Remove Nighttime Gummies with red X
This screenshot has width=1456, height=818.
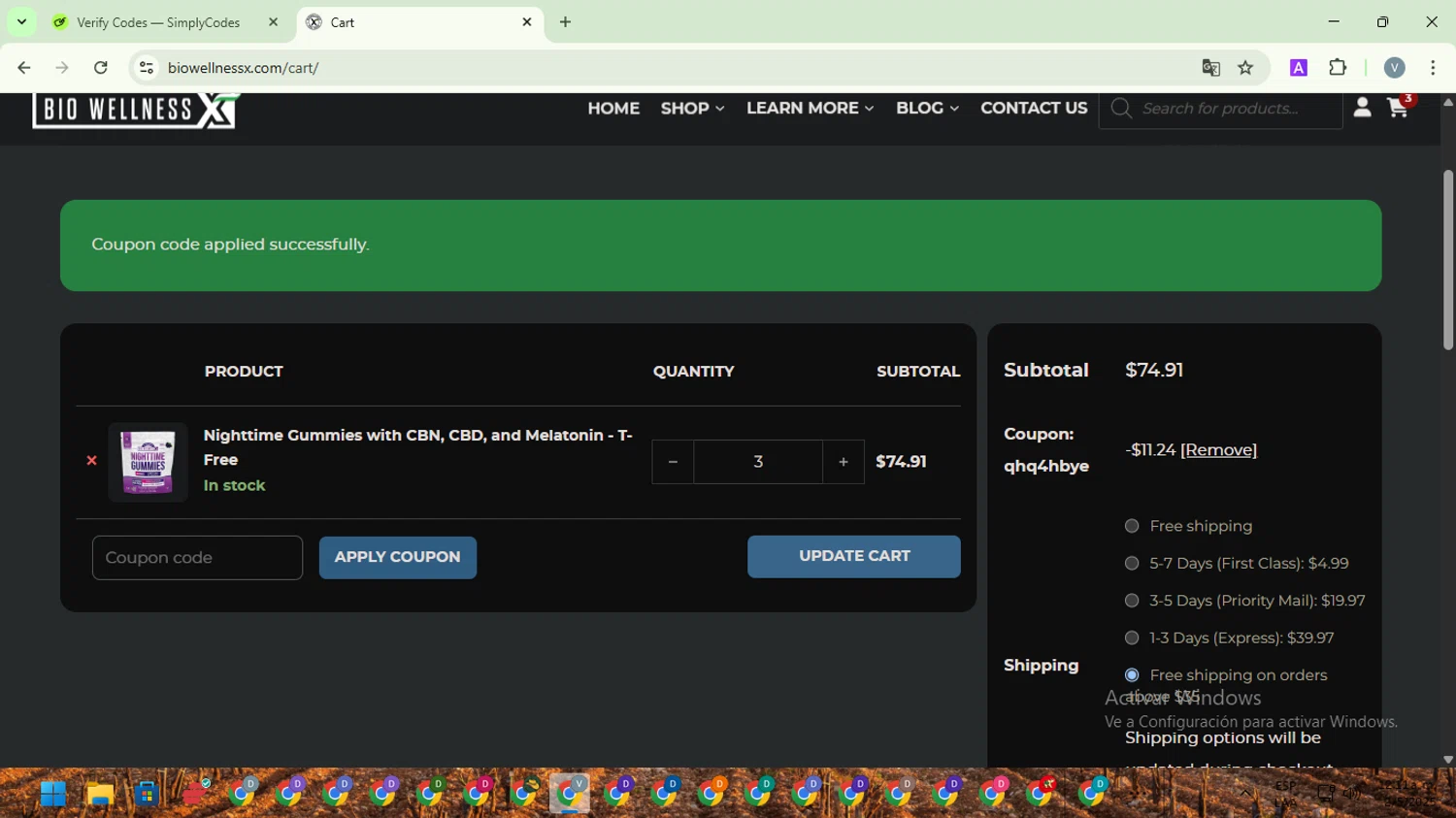coord(92,461)
